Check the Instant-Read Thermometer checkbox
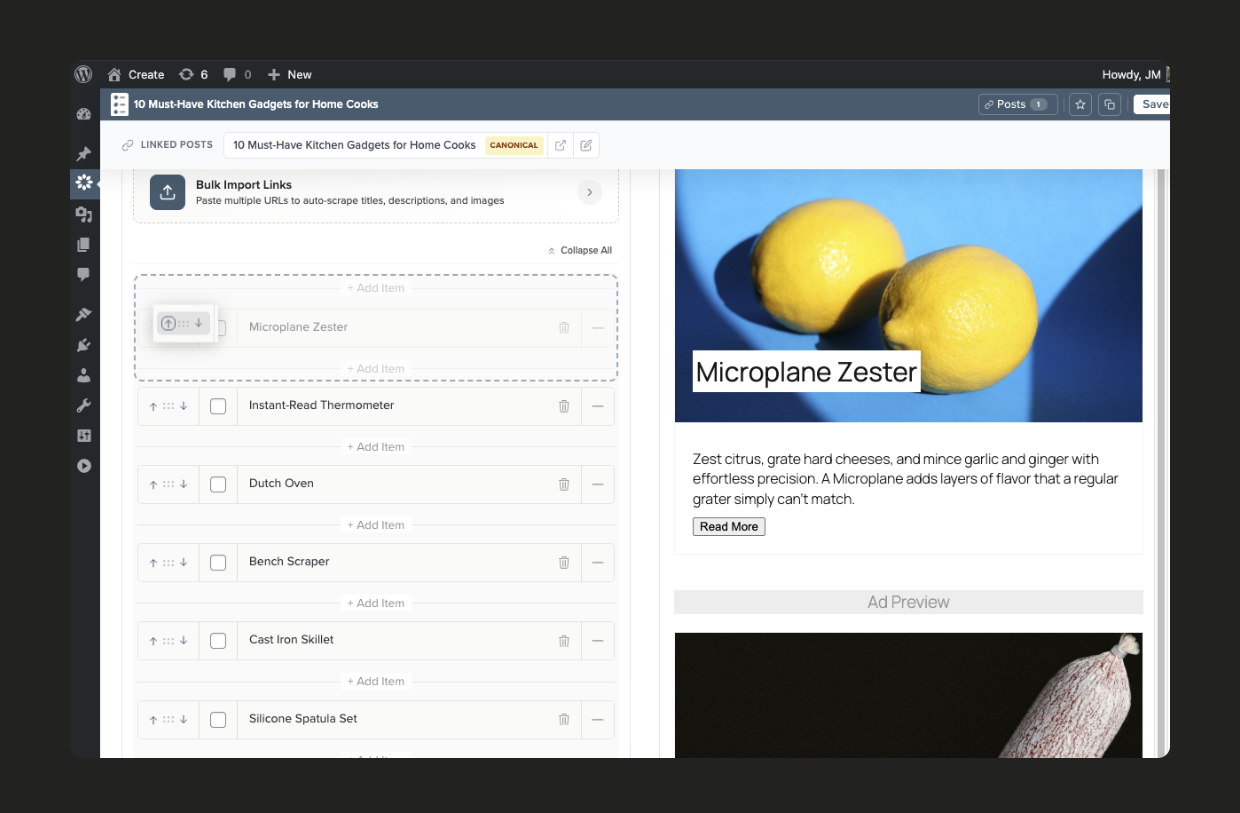This screenshot has width=1240, height=813. [218, 406]
